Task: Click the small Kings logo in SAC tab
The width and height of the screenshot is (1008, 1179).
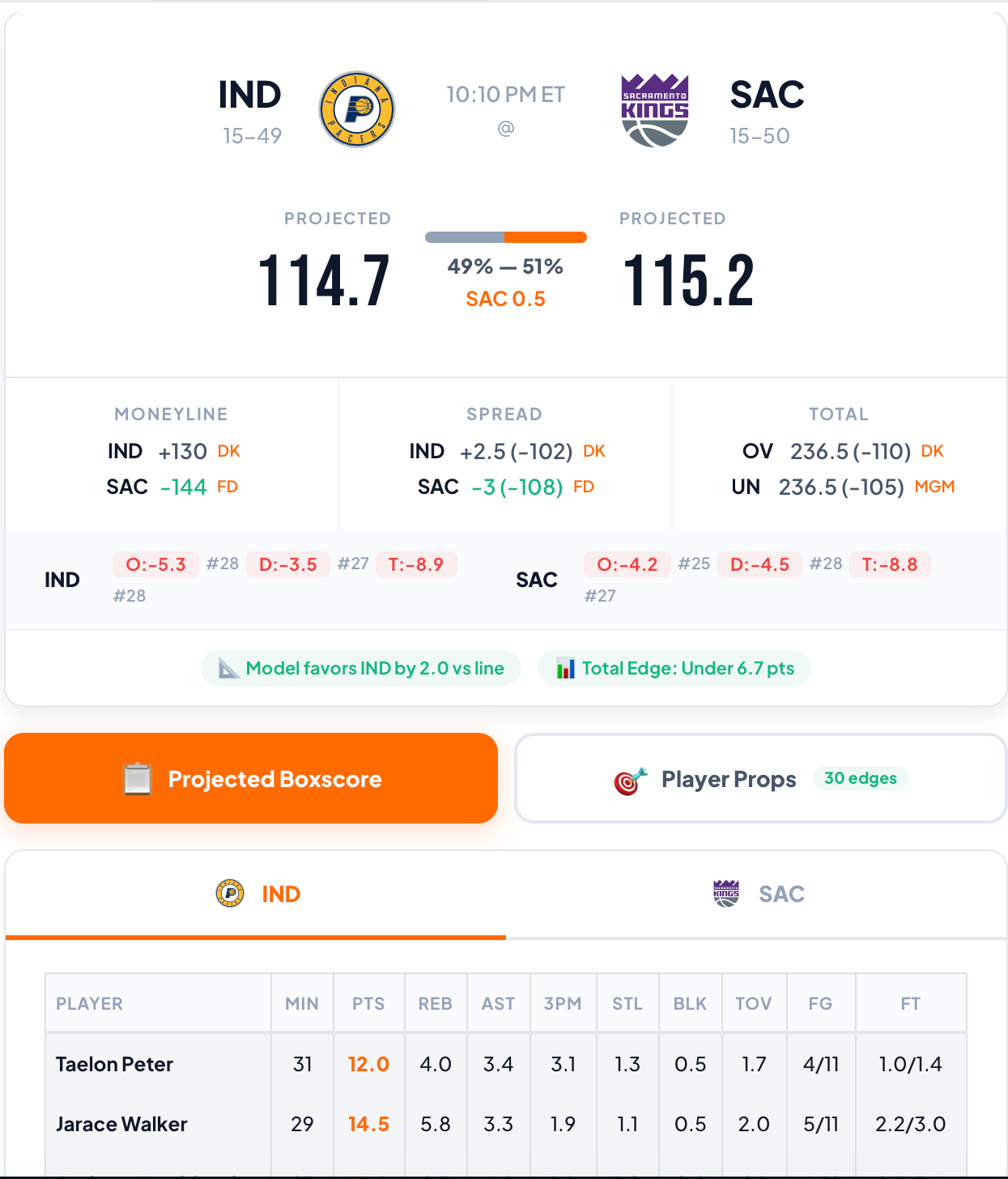Action: [x=726, y=894]
